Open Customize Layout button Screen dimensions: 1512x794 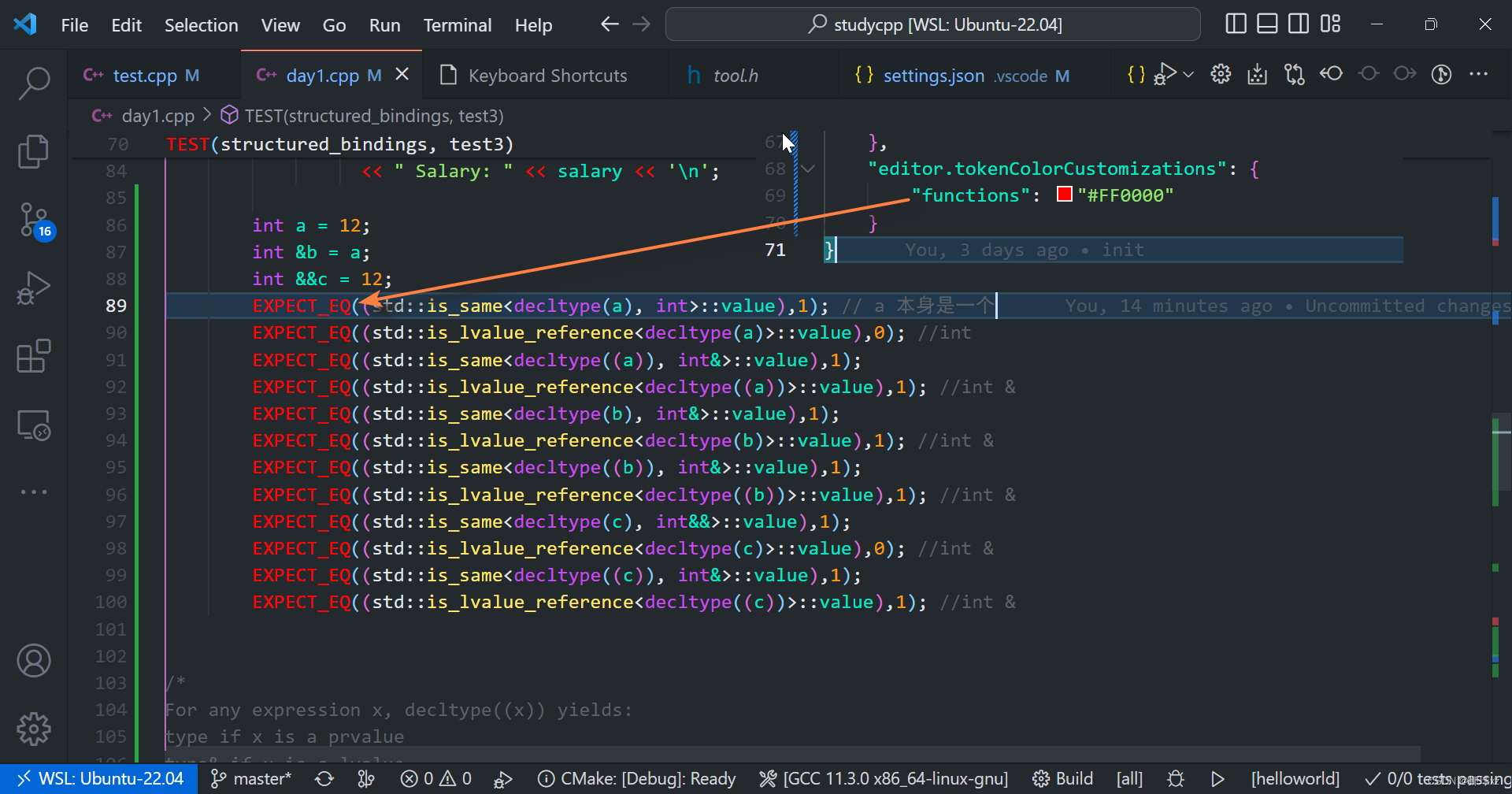1331,24
